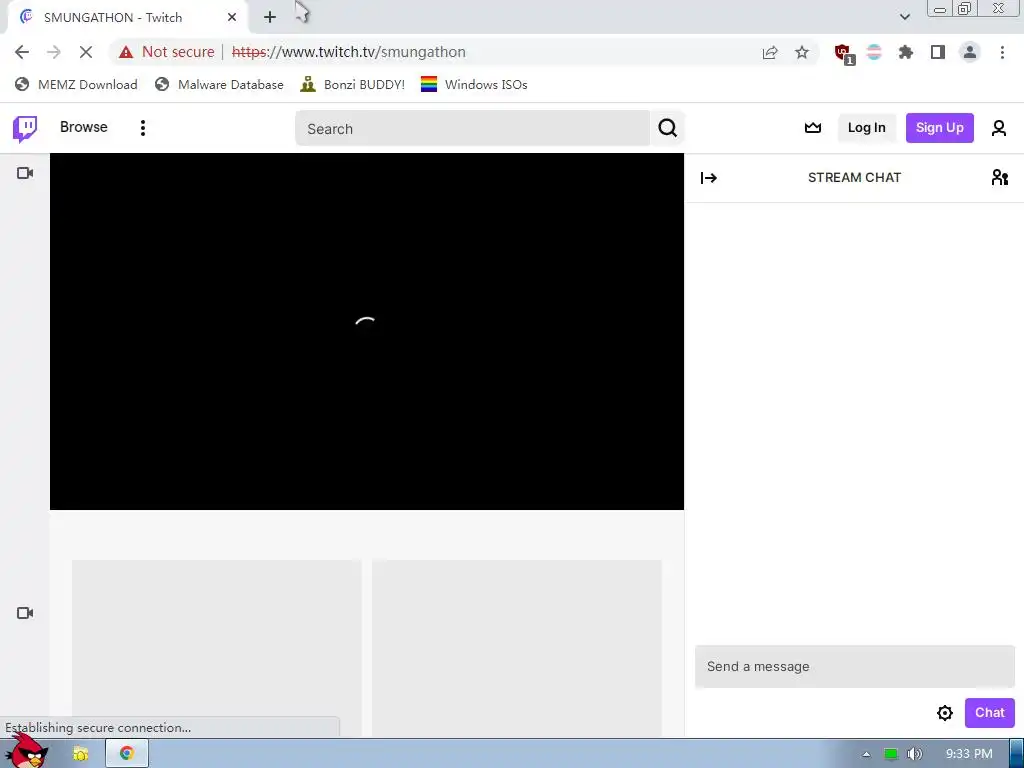Click the black video player area
1024x768 pixels.
pos(366,331)
